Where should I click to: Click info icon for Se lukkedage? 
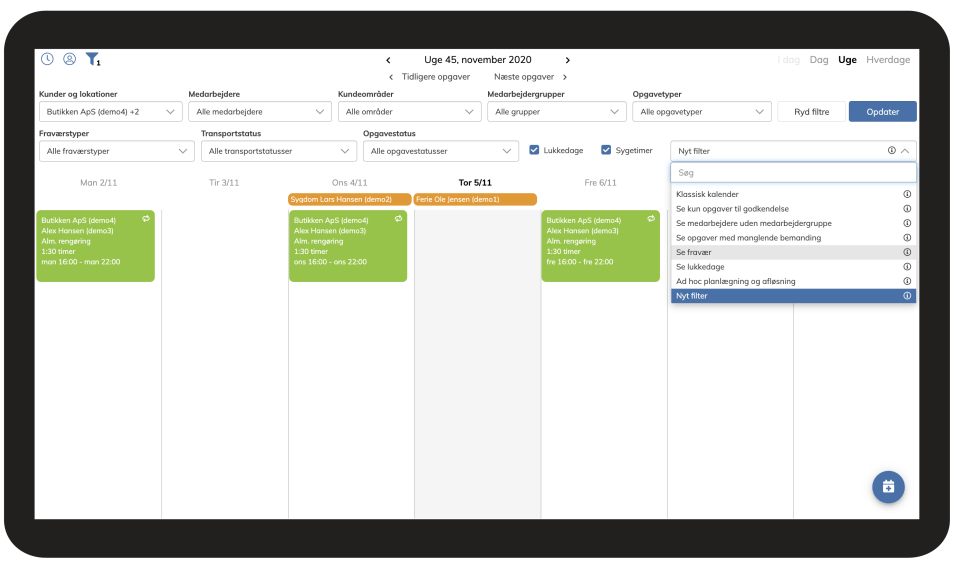click(x=907, y=266)
